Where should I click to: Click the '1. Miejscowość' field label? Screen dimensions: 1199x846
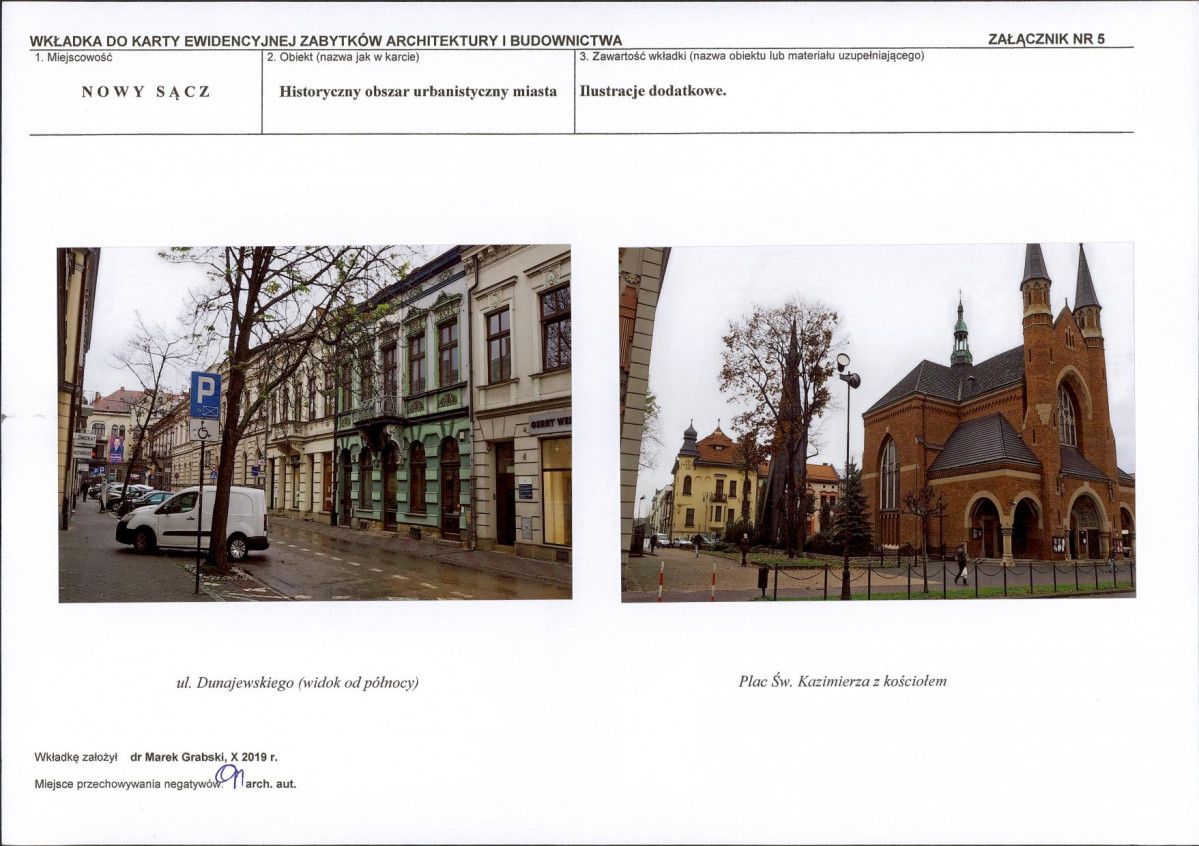(73, 57)
